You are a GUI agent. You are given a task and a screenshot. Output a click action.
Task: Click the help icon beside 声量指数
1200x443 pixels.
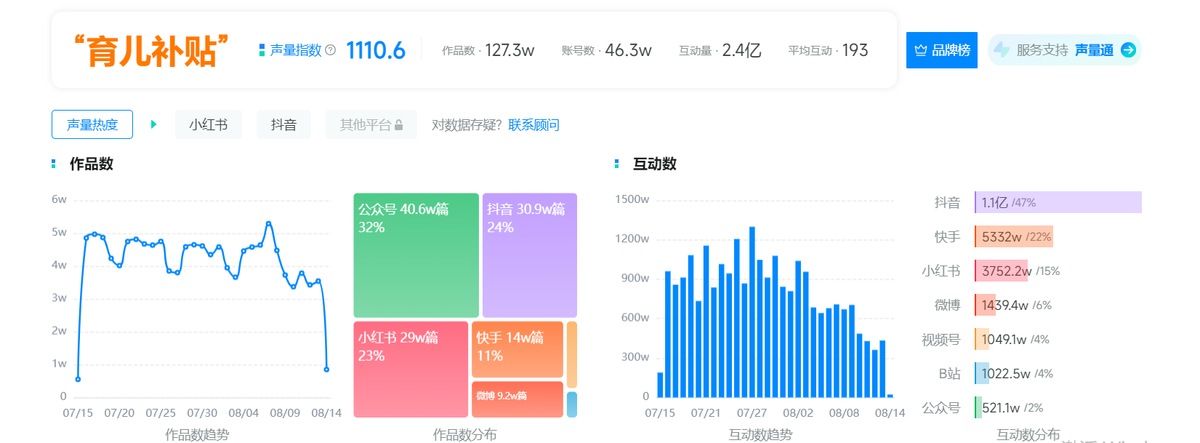[331, 50]
